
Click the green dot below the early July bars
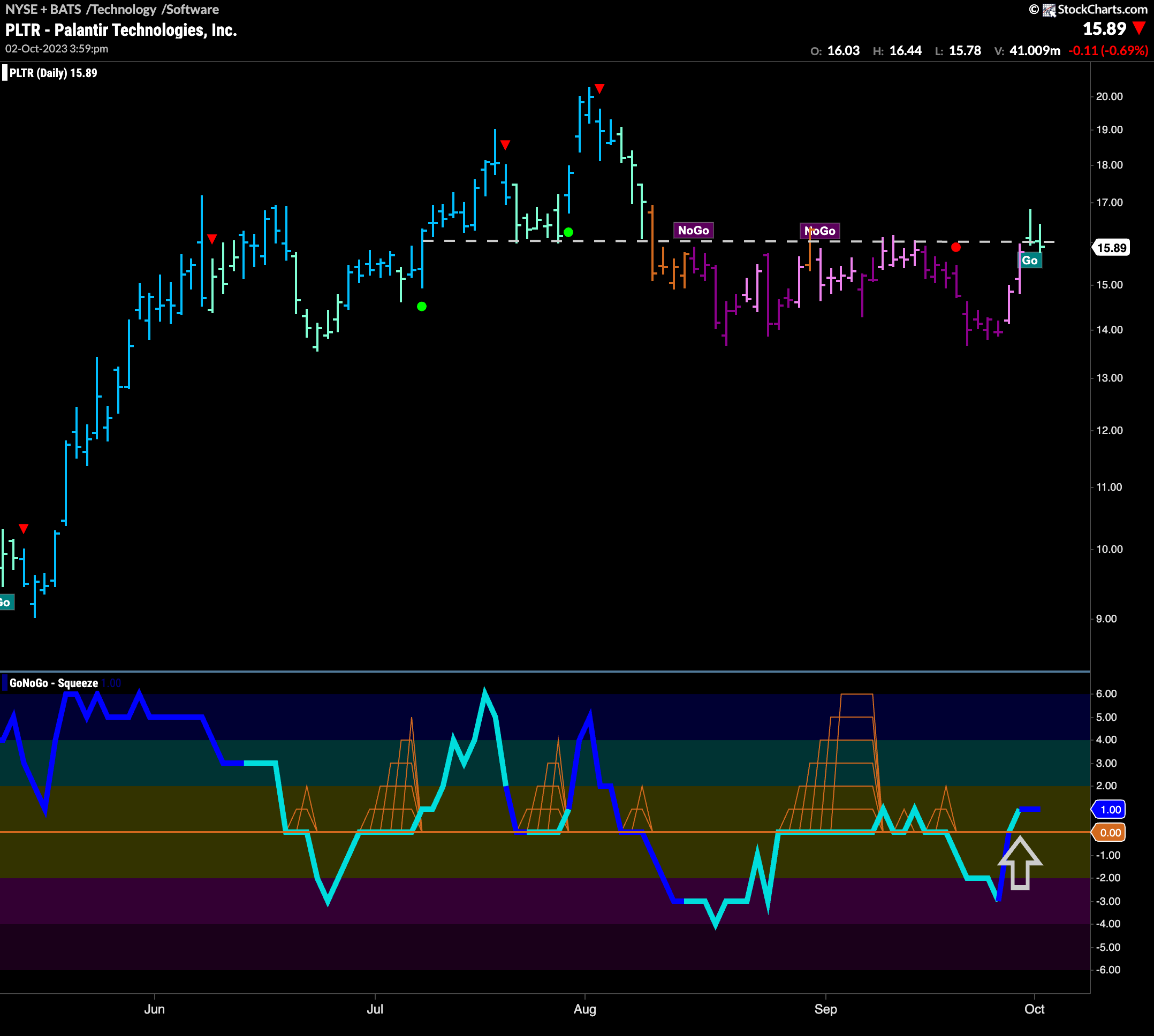point(422,306)
